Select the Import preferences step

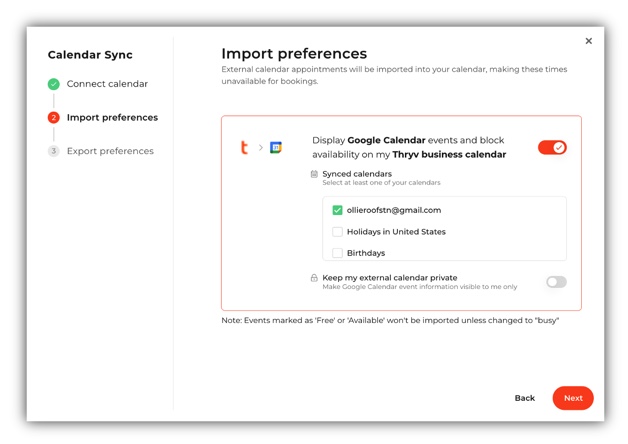[112, 118]
